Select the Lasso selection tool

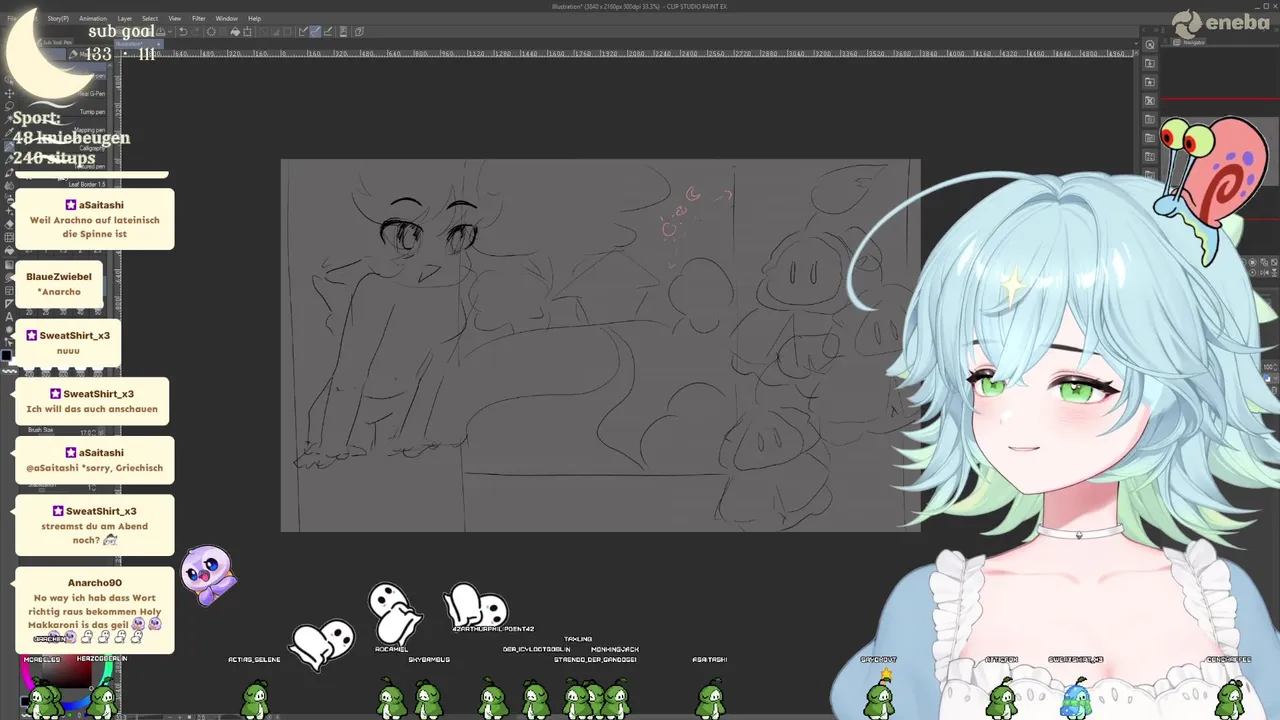pyautogui.click(x=9, y=106)
